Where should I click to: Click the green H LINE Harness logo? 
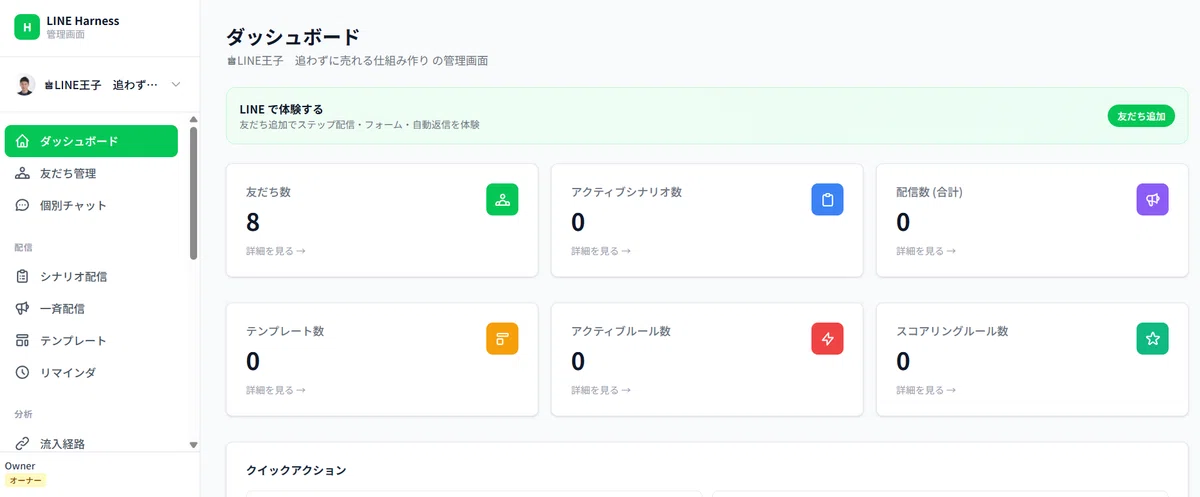27,27
